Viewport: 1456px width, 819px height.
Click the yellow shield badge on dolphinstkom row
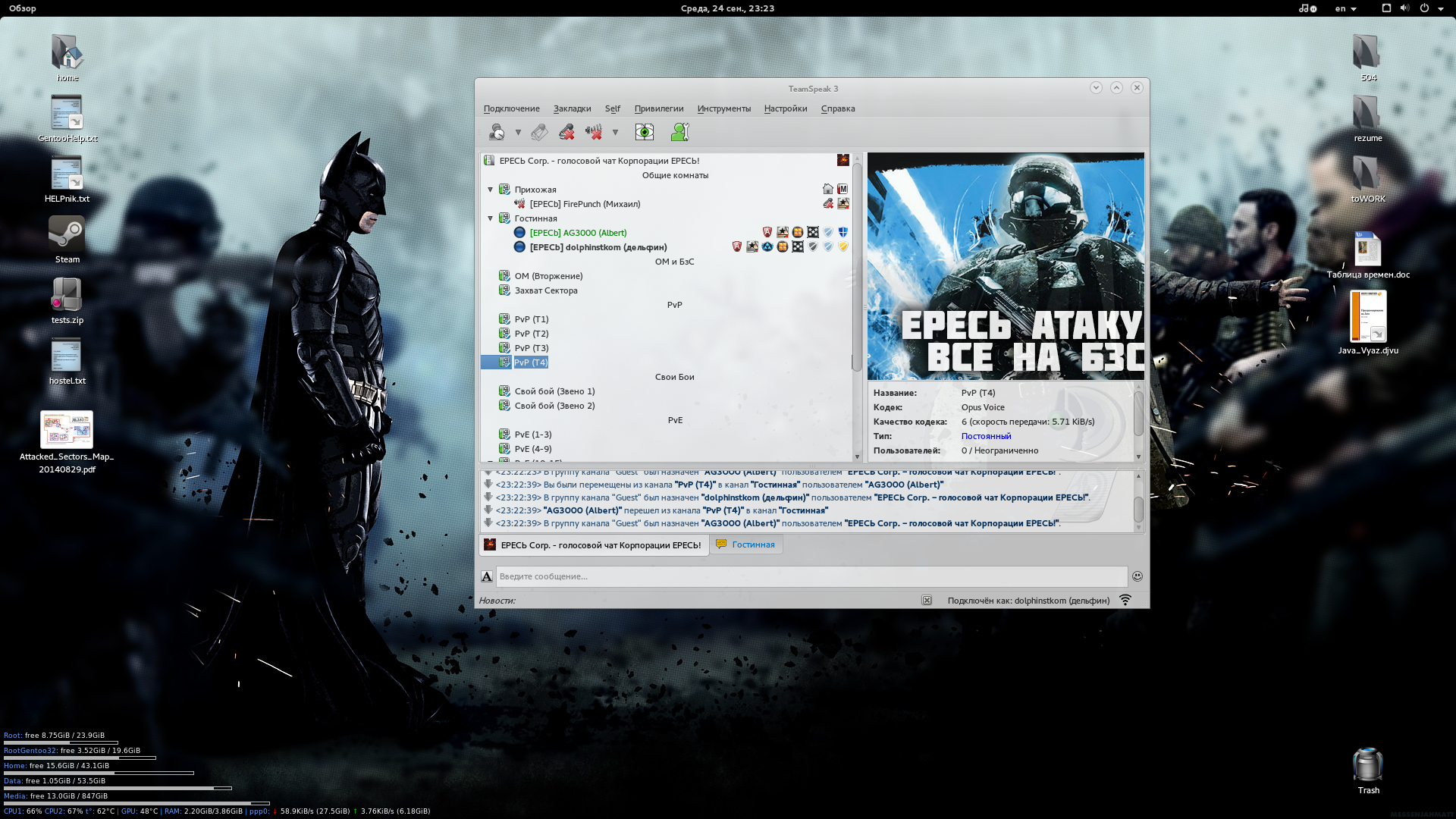click(x=843, y=246)
